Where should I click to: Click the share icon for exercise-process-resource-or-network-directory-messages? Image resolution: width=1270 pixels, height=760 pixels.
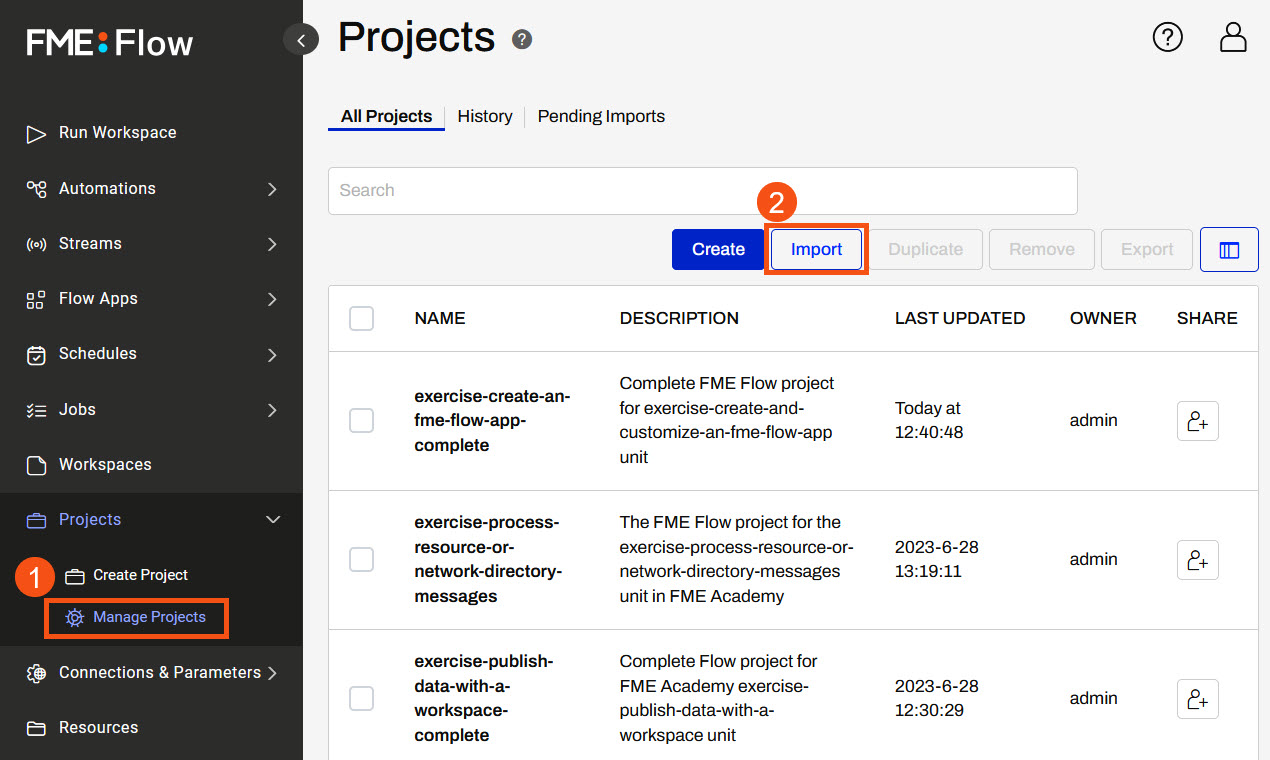1197,560
